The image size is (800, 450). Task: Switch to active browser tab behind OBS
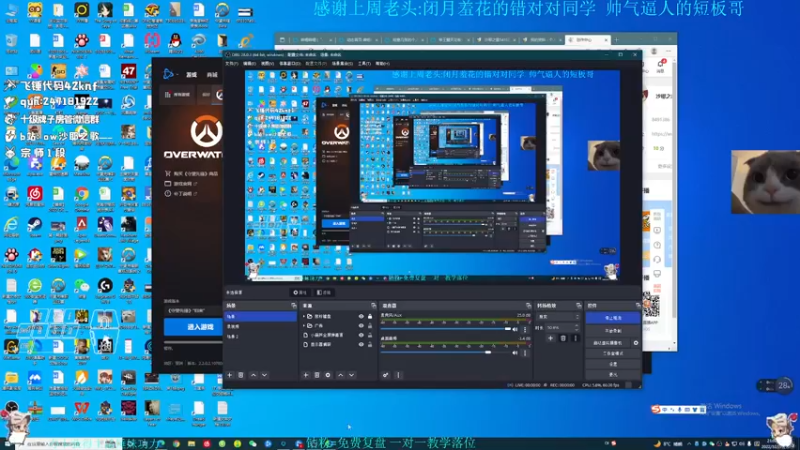point(587,39)
